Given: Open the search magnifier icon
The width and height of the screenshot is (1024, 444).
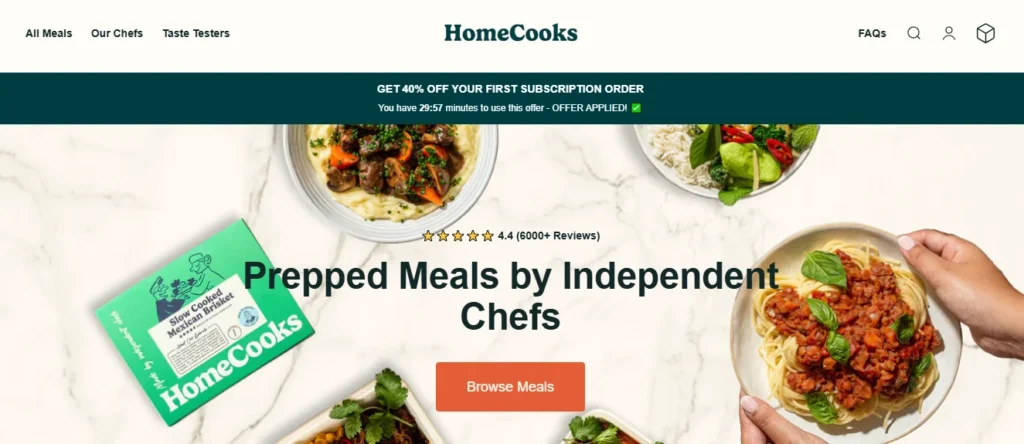Looking at the screenshot, I should click(x=914, y=33).
